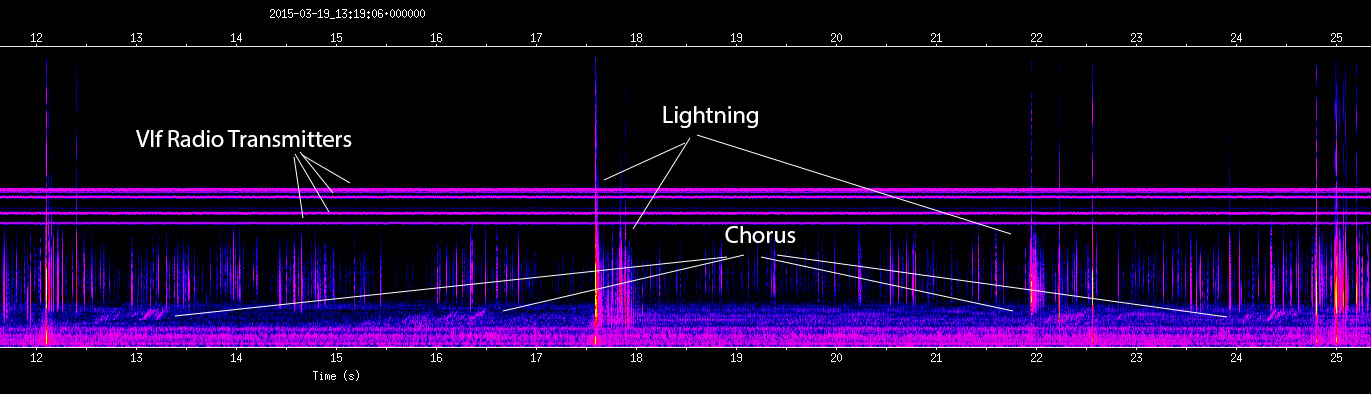Select the 13 tick on top axis

(137, 37)
